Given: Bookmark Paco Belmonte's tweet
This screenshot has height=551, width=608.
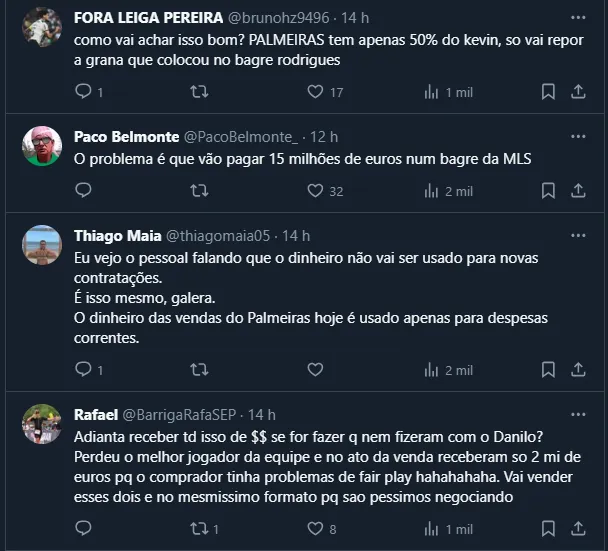Looking at the screenshot, I should point(548,190).
